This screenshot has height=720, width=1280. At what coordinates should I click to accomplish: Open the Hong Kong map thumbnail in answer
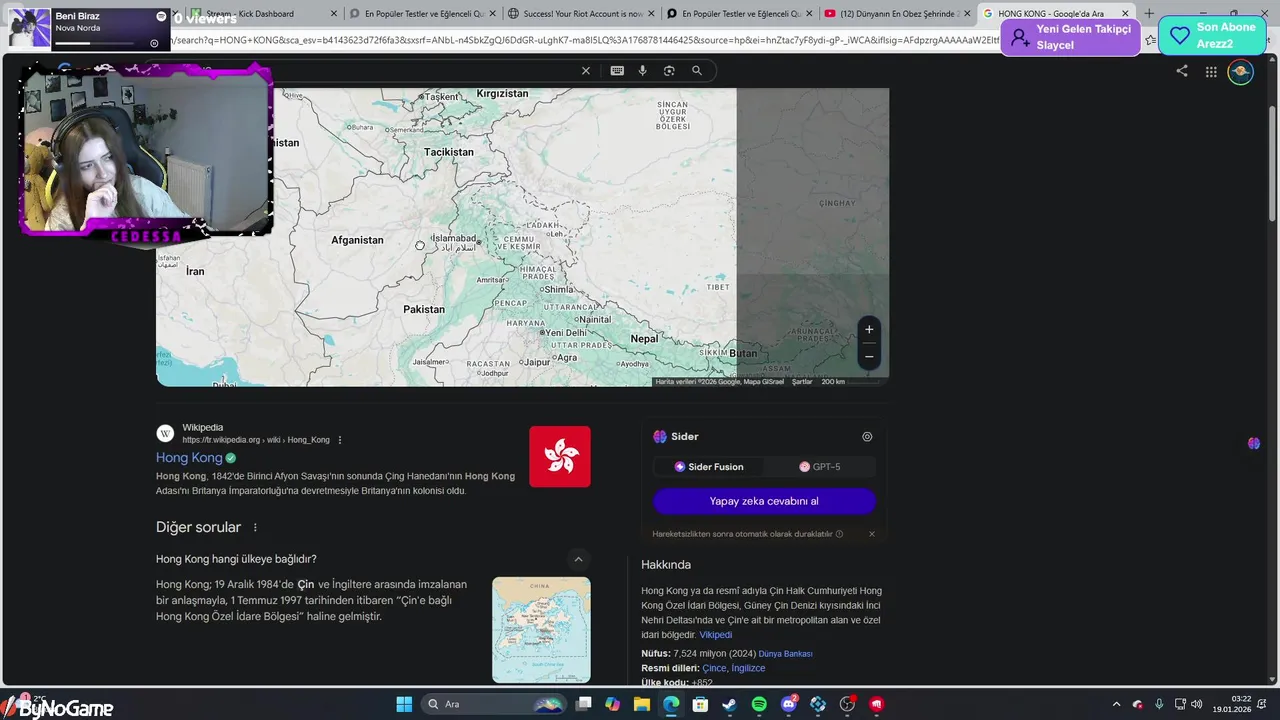541,630
